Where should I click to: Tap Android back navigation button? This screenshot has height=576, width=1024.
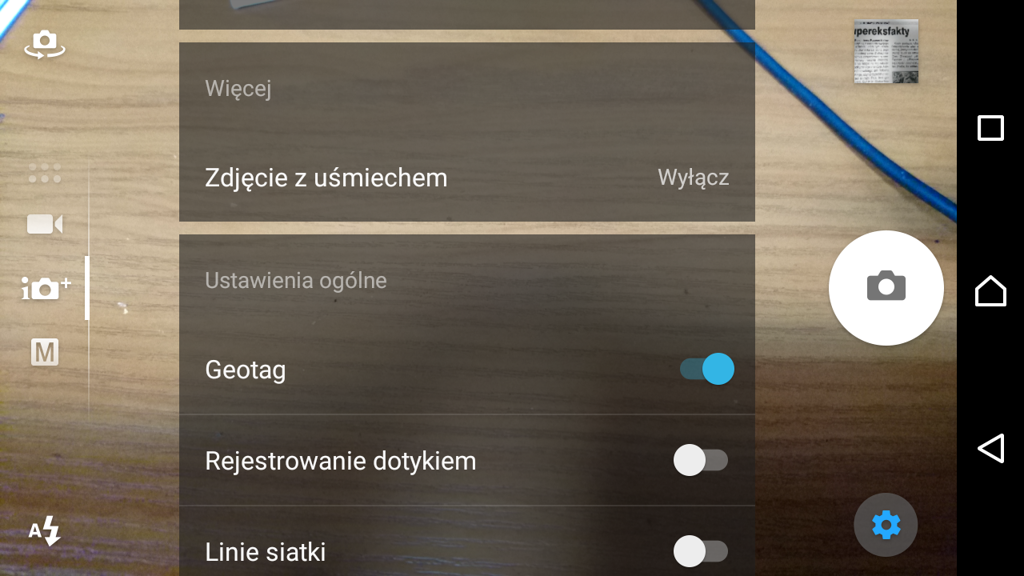(991, 449)
